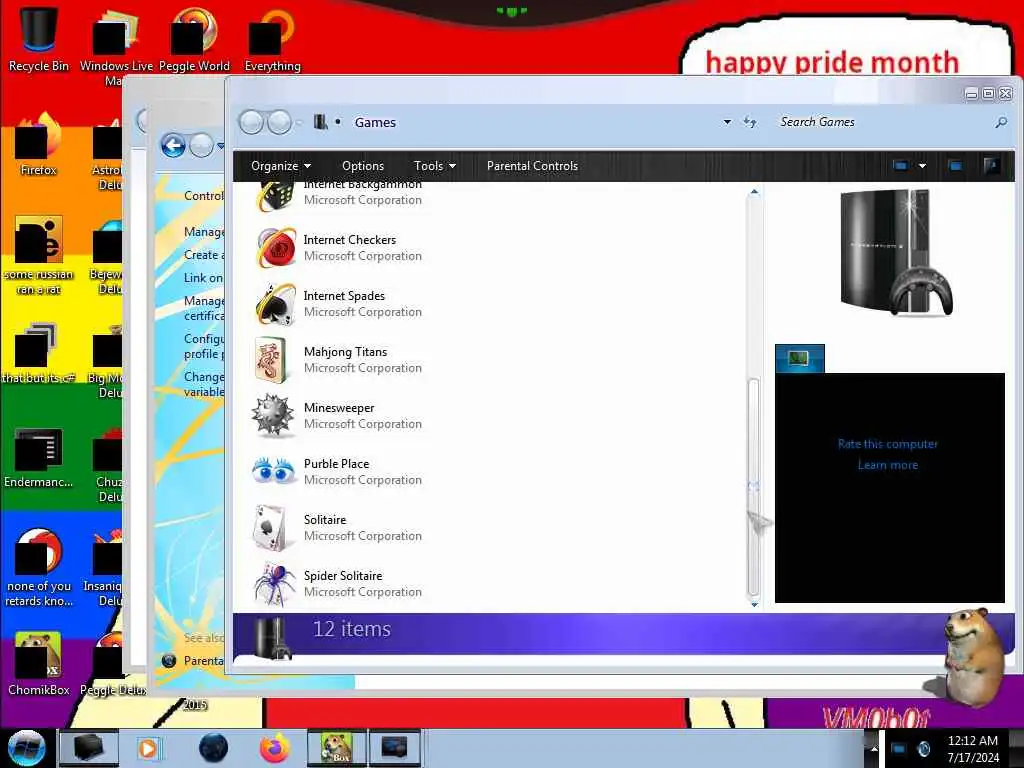Select the Peggle World desktop icon
The image size is (1024, 768).
coord(194,39)
